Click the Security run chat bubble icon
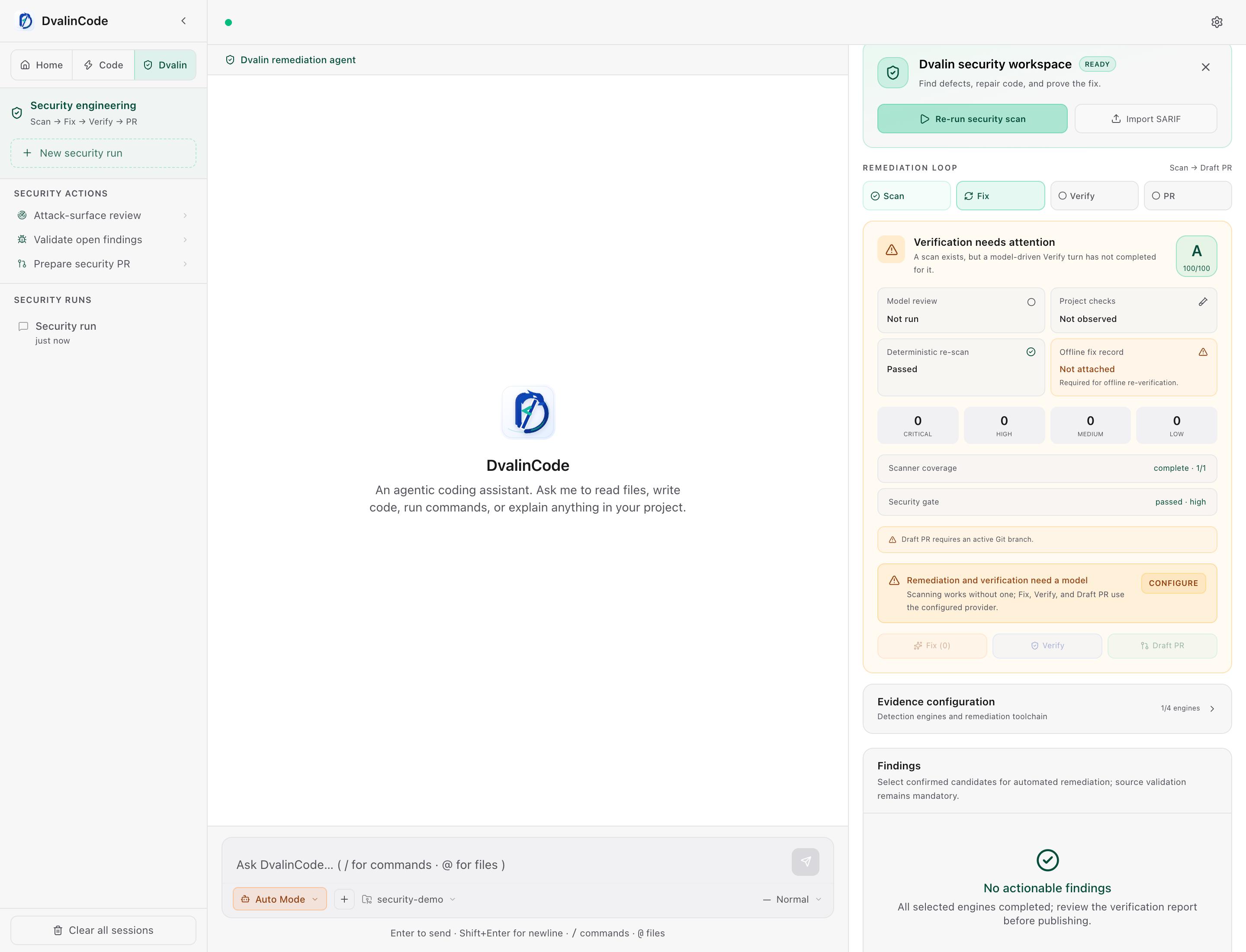Viewport: 1246px width, 952px height. click(x=23, y=326)
